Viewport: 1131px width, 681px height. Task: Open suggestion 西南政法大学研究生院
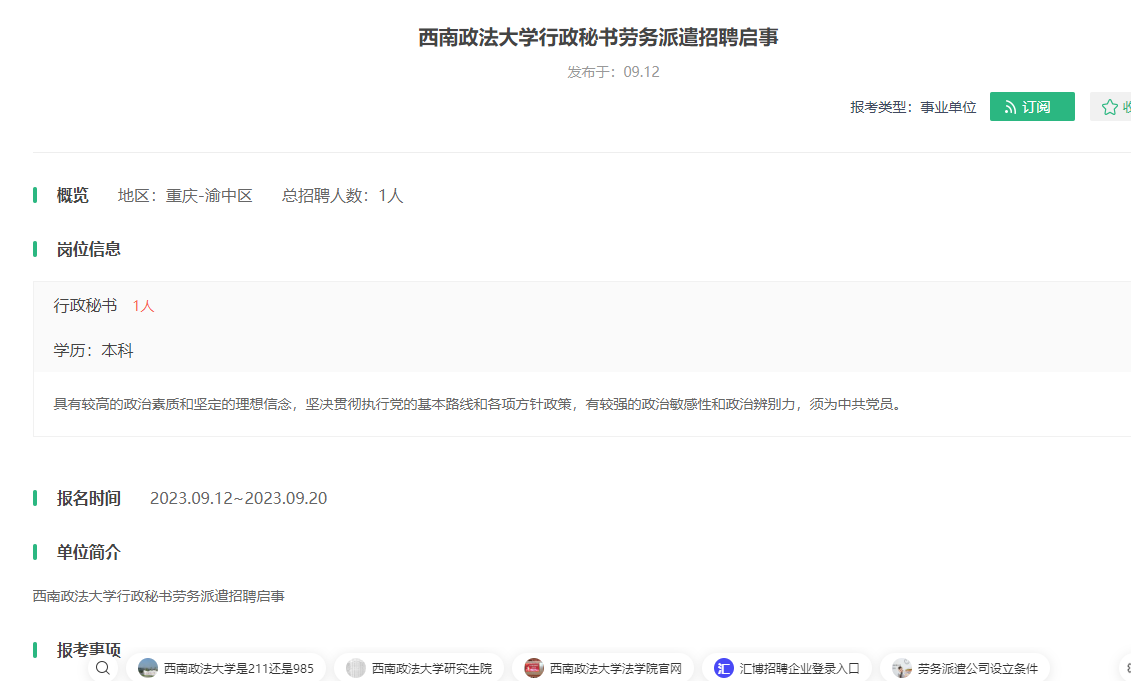(x=419, y=668)
